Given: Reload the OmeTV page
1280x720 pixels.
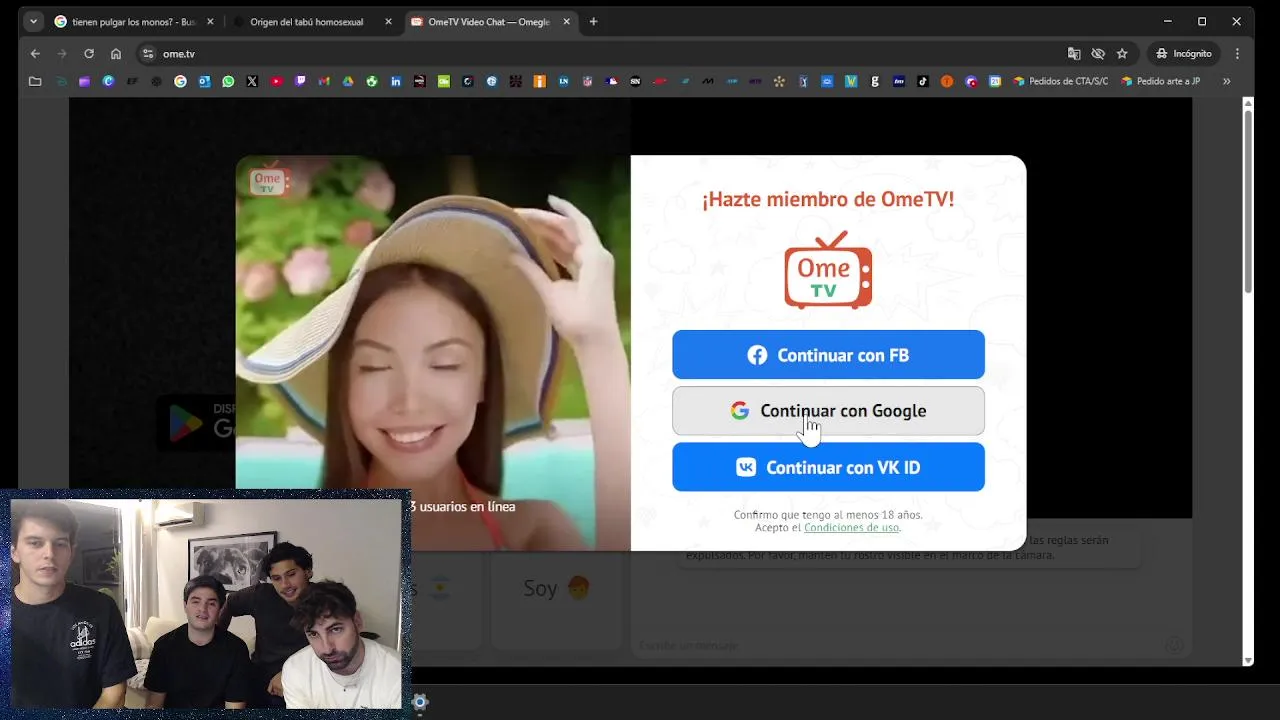Looking at the screenshot, I should pos(89,54).
